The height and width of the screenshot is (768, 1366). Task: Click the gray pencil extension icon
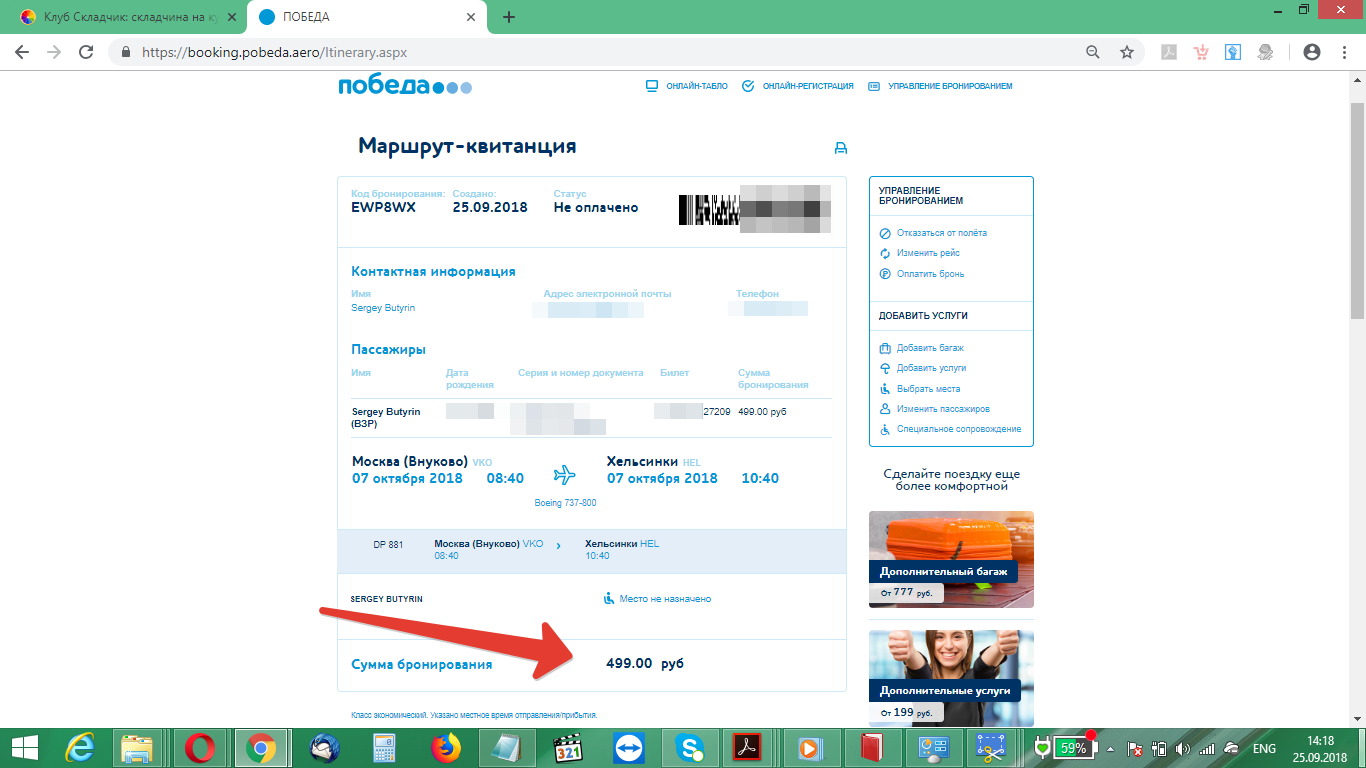click(1266, 52)
